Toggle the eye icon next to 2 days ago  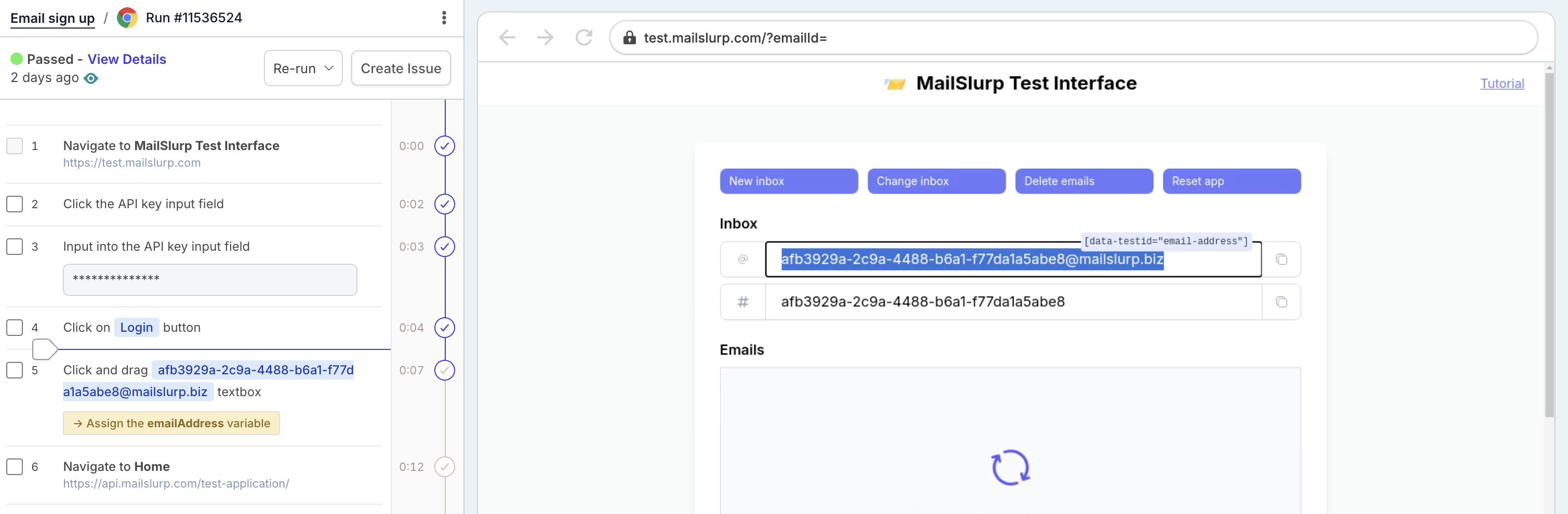point(91,78)
